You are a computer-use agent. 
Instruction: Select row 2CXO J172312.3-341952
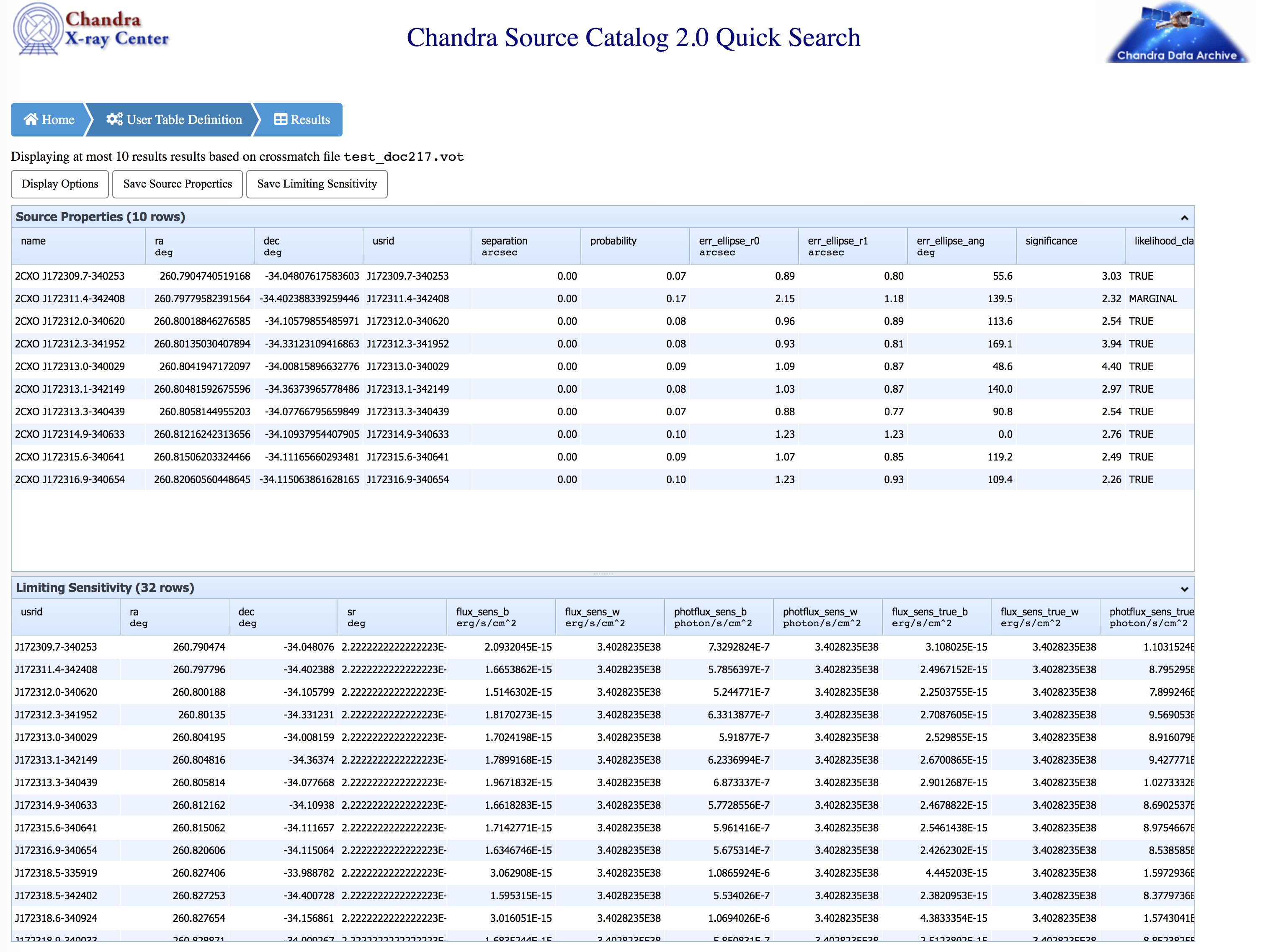(x=603, y=344)
